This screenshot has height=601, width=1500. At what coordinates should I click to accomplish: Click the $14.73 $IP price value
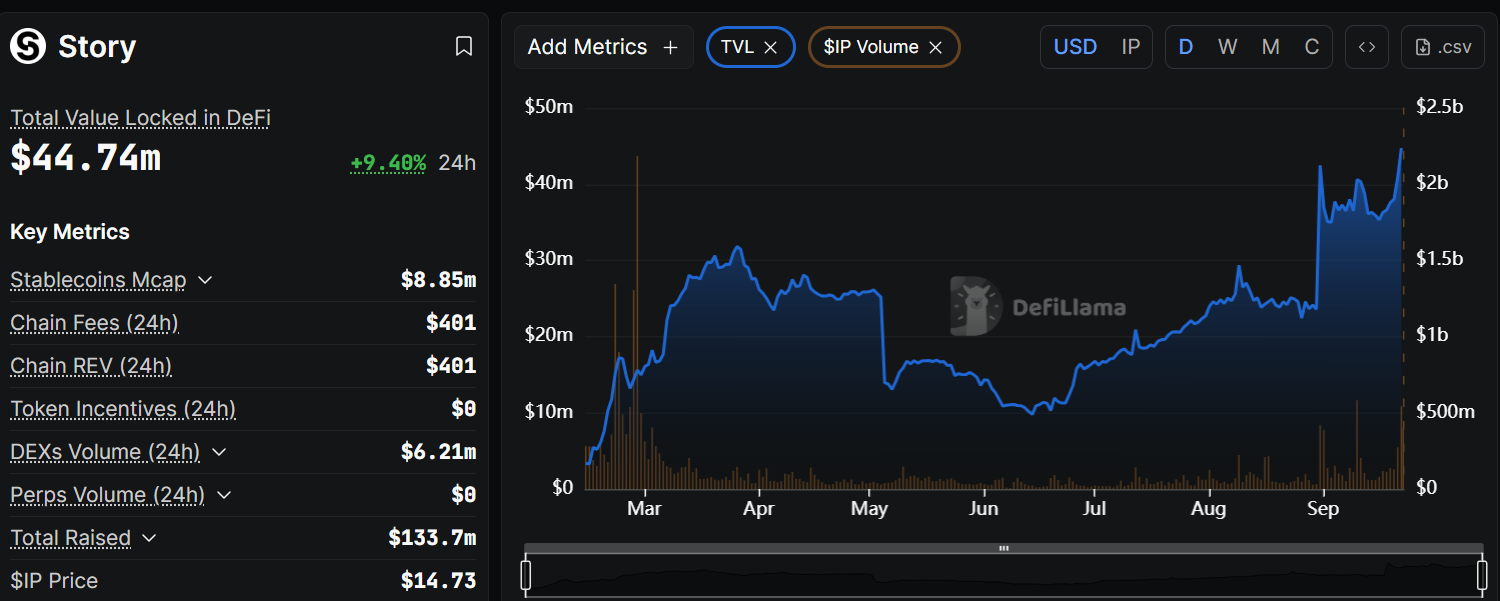tap(438, 581)
